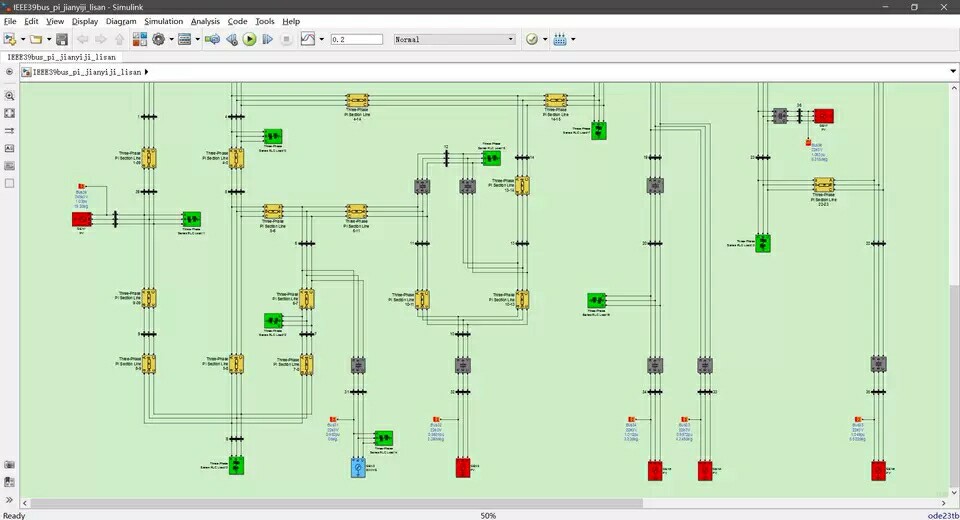Select the Area tool in the palette
The height and width of the screenshot is (520, 960).
9,183
